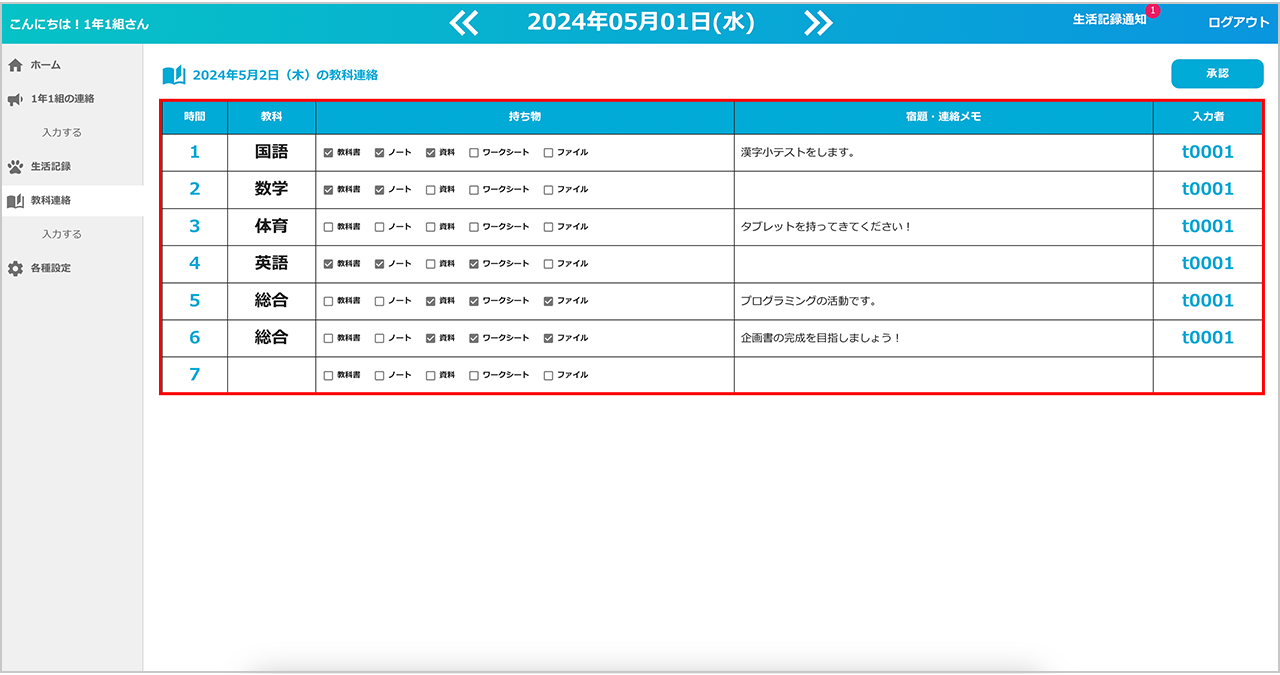Viewport: 1280px width, 675px height.
Task: Click the memo cell for period 7
Action: (x=943, y=375)
